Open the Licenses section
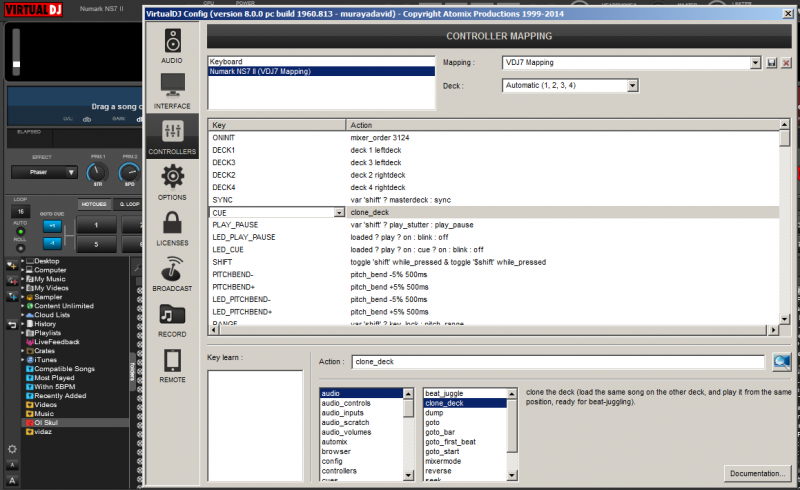The width and height of the screenshot is (800, 490). [172, 228]
